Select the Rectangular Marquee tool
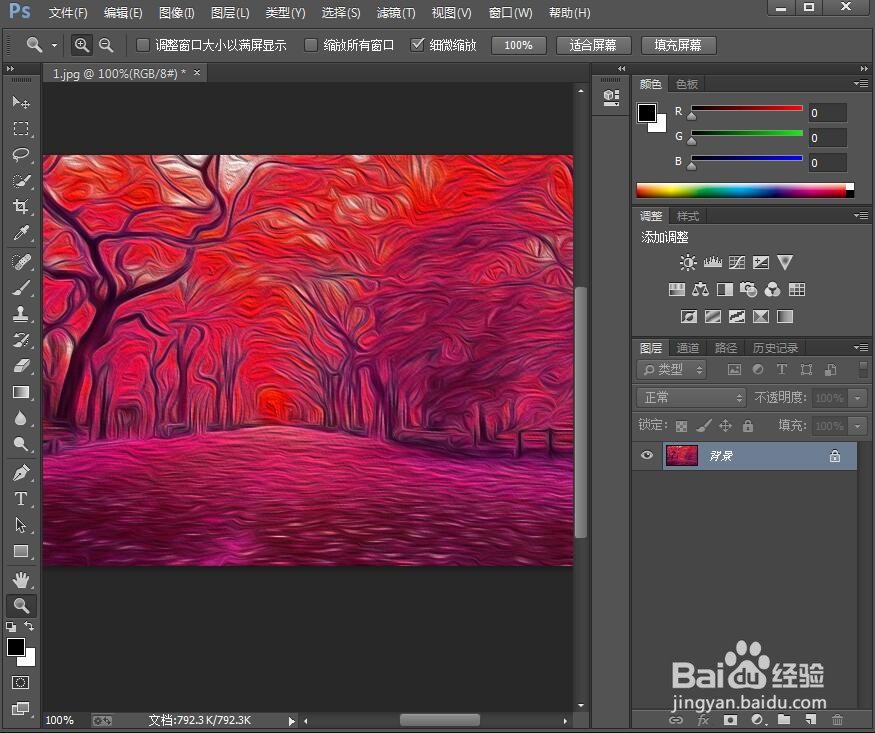 click(x=21, y=128)
